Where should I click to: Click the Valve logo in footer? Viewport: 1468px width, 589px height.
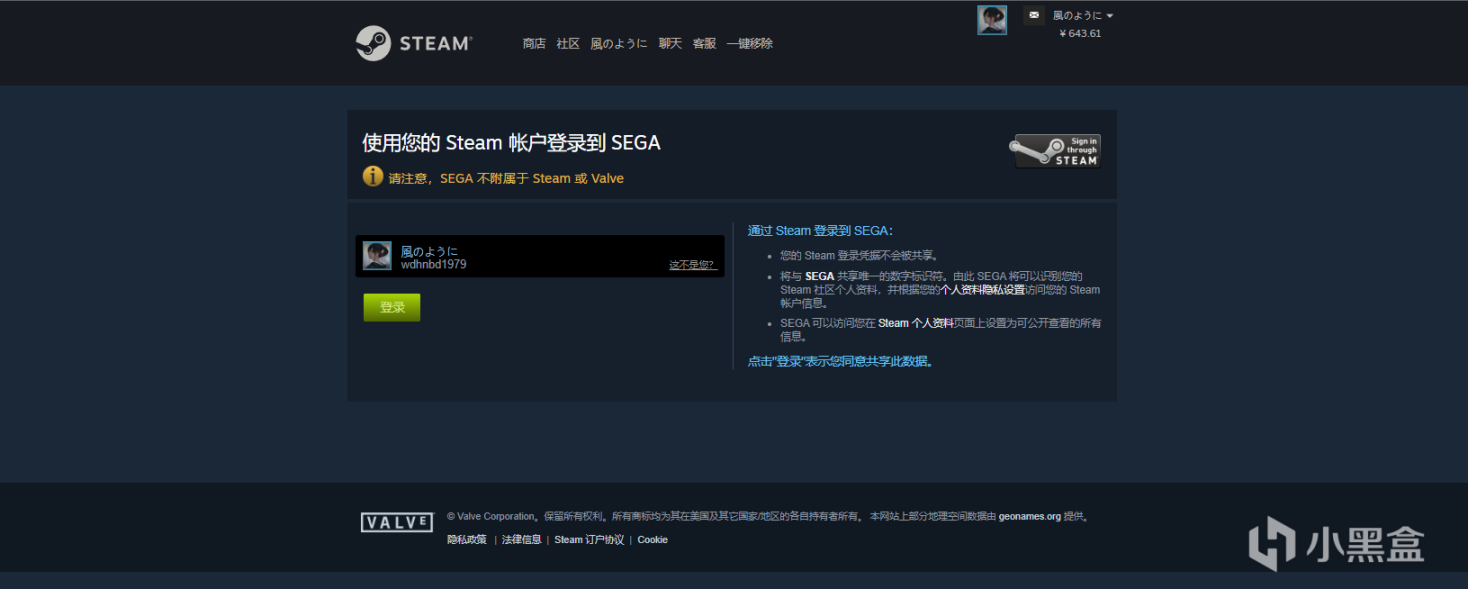tap(397, 522)
